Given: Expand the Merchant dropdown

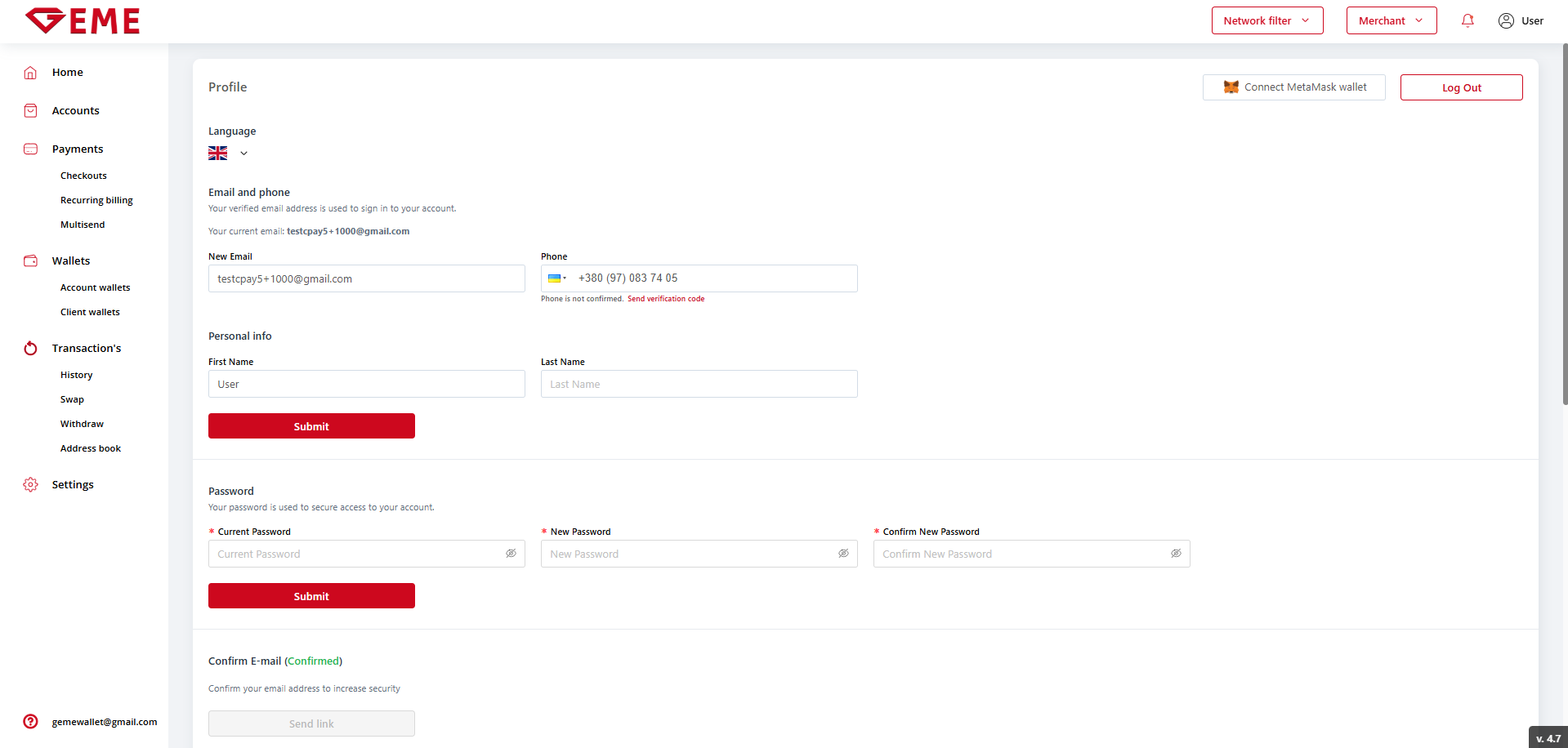Looking at the screenshot, I should pyautogui.click(x=1391, y=21).
